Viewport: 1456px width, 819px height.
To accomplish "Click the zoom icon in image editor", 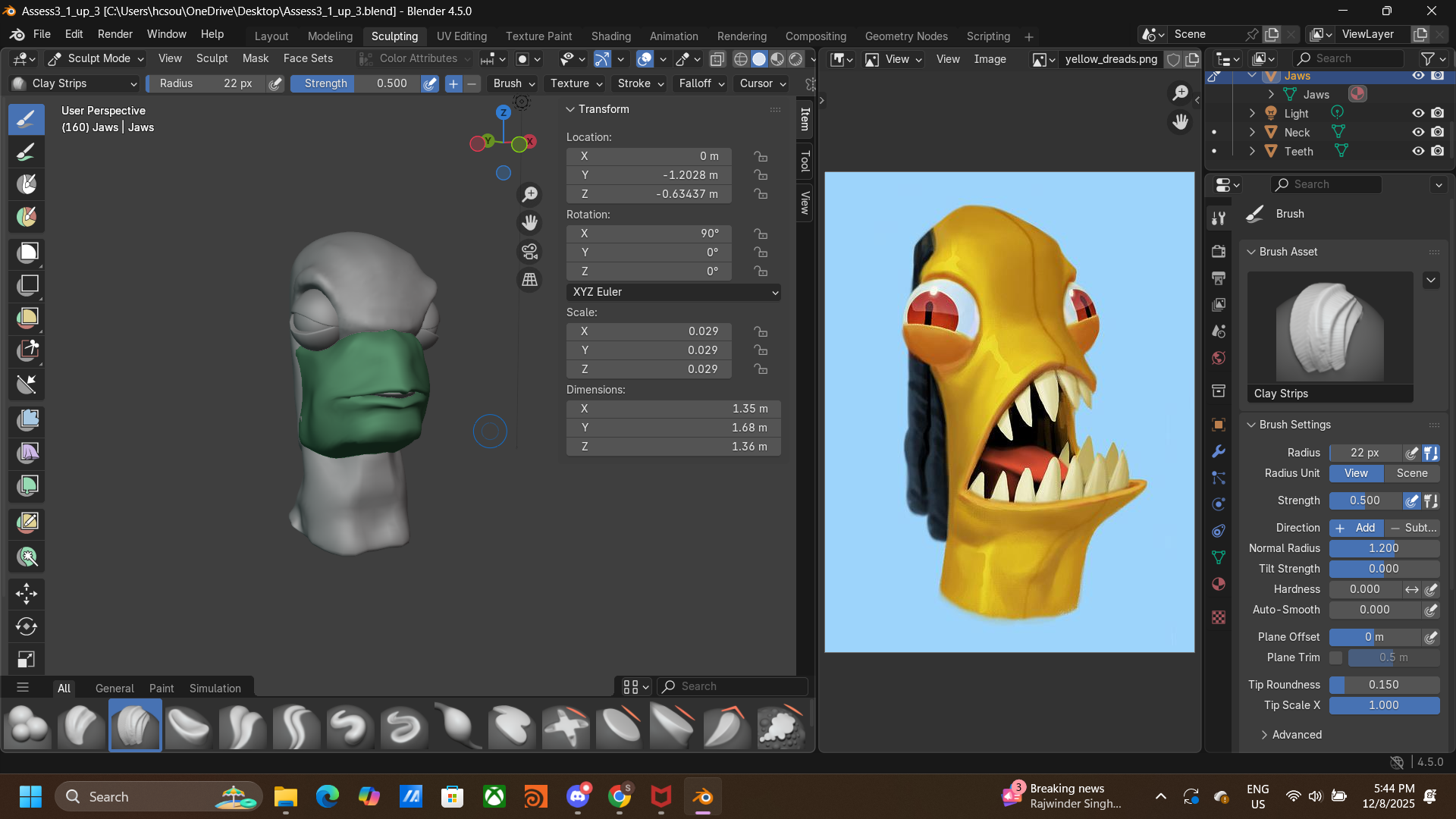I will 1180,93.
